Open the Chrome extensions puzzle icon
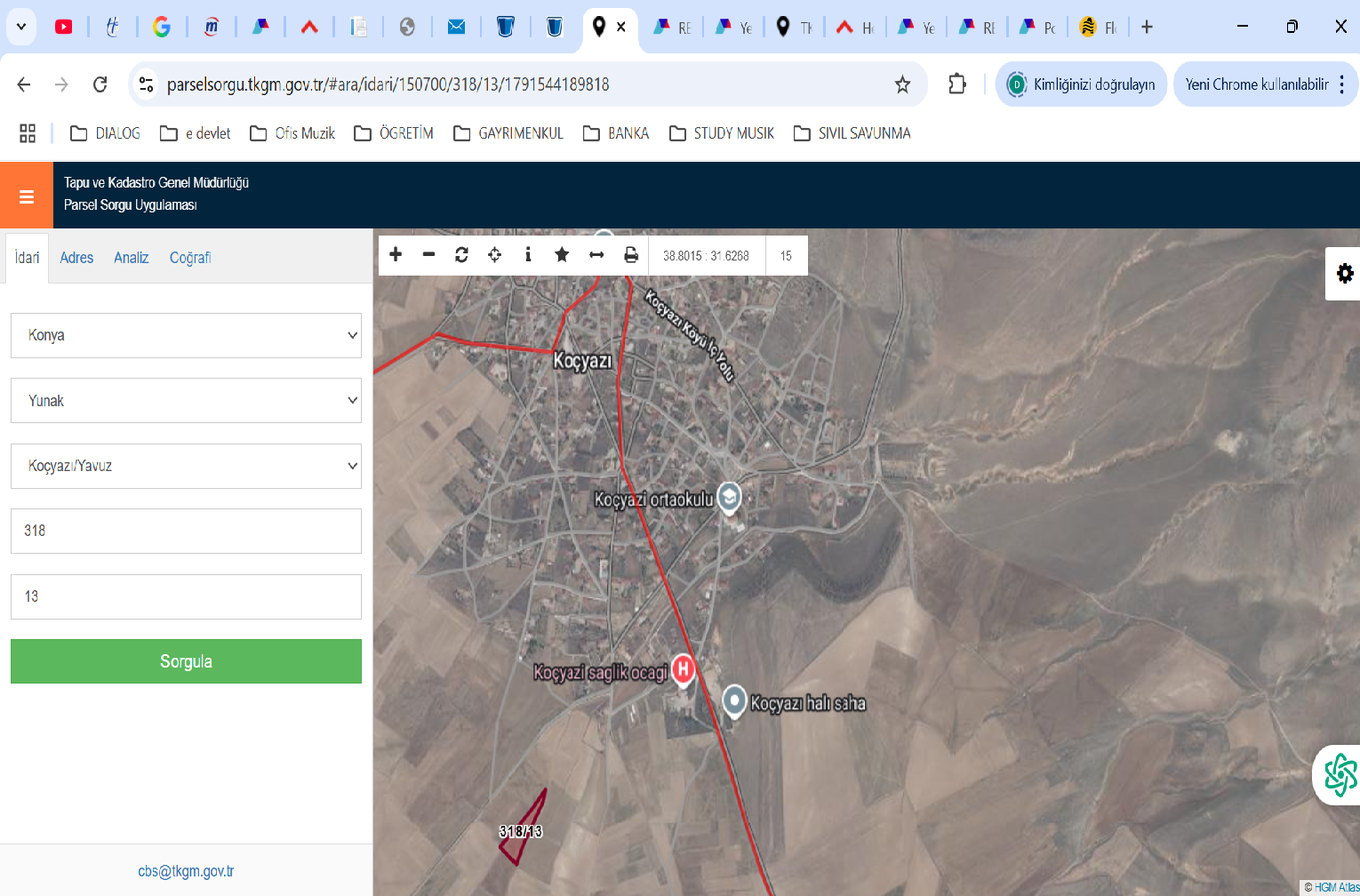The image size is (1360, 896). point(956,84)
